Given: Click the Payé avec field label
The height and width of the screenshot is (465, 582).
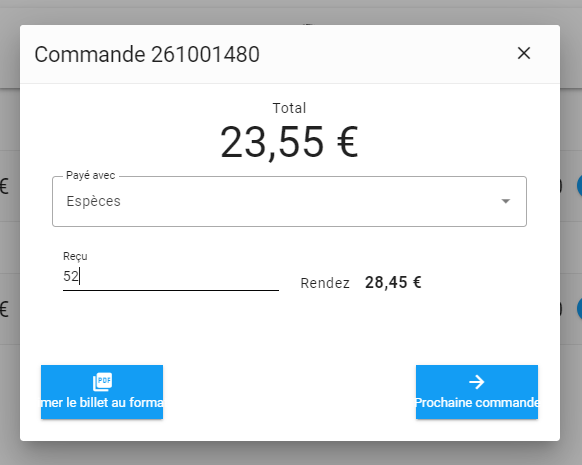Looking at the screenshot, I should (x=91, y=175).
